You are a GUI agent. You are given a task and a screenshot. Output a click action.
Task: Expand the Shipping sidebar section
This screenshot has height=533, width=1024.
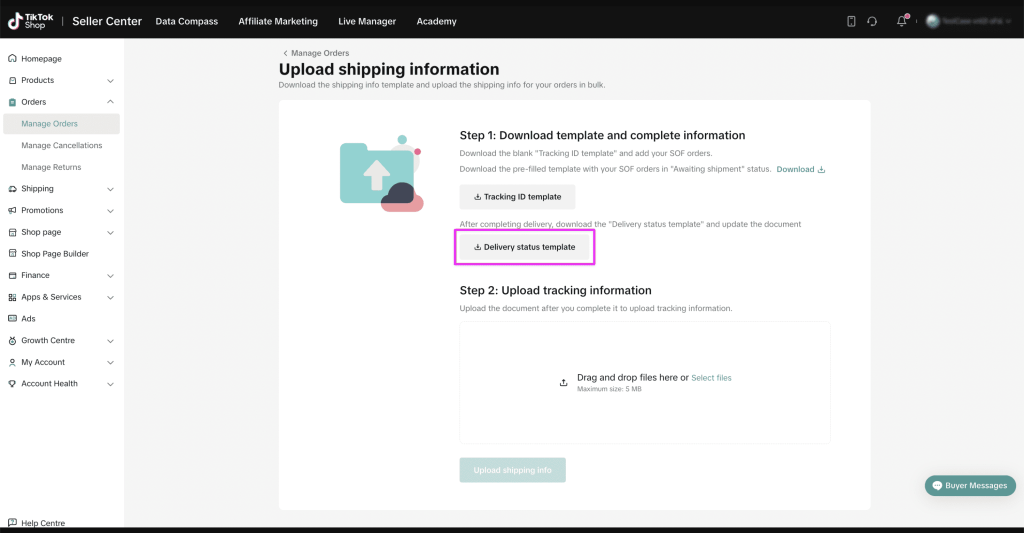(110, 189)
